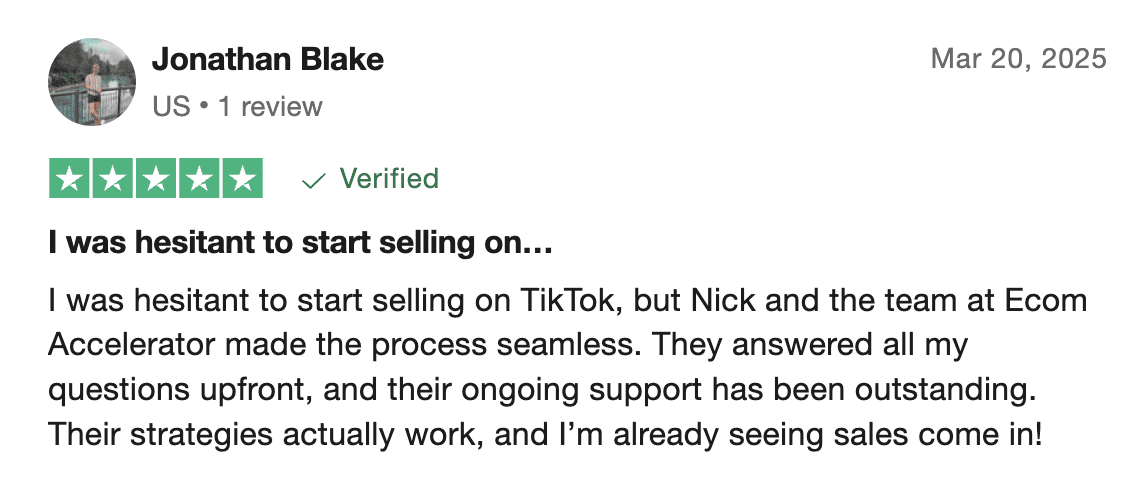Viewport: 1140px width, 492px height.
Task: Click the third rating star
Action: coord(156,179)
